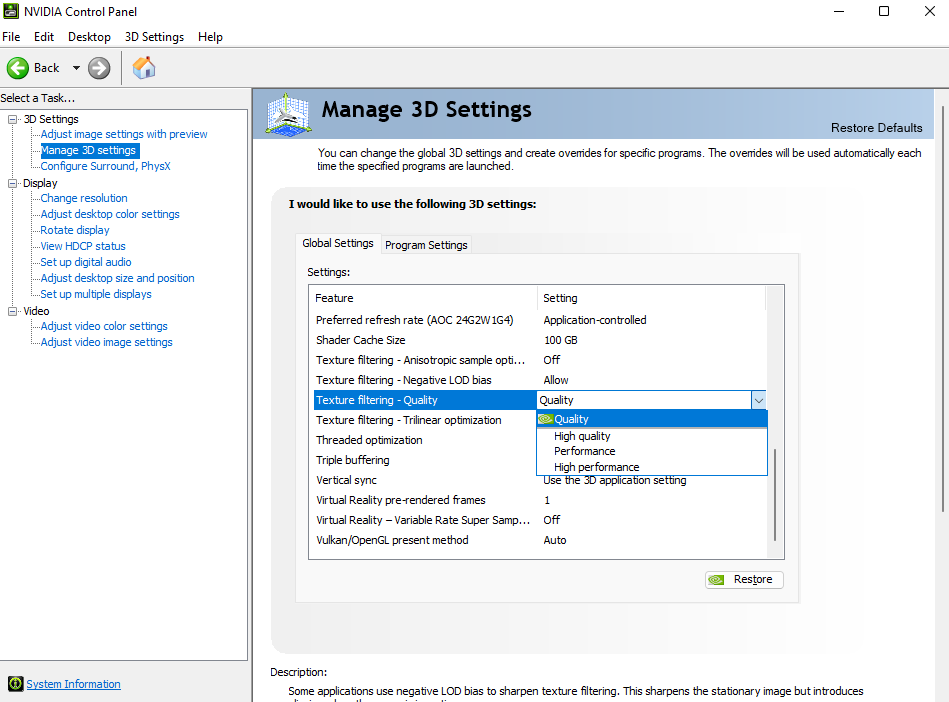Screen dimensions: 949x702
Task: Select the highlighted Quality option in list
Action: coord(652,419)
